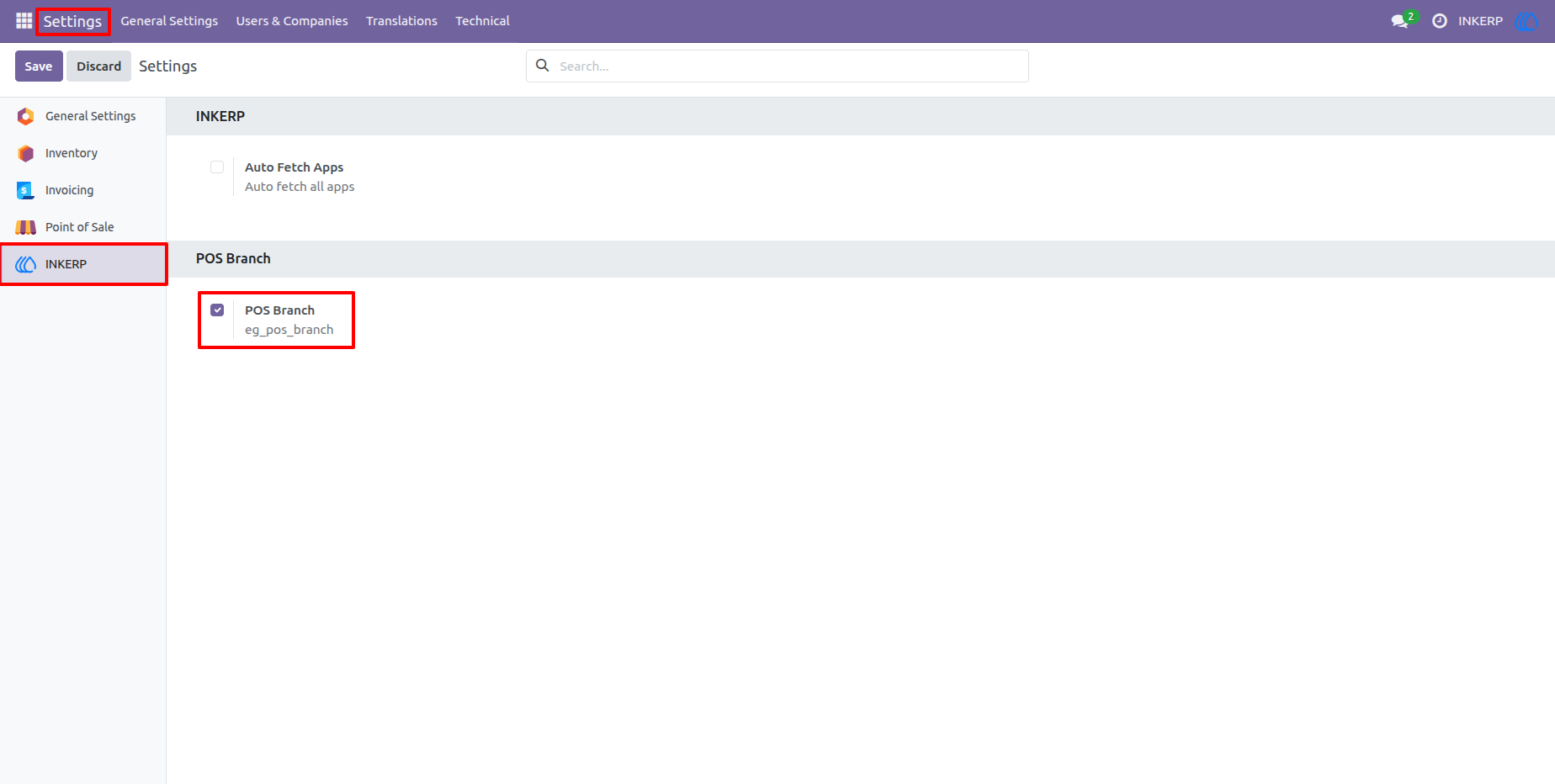The width and height of the screenshot is (1555, 784).
Task: Uncheck the POS Branch checkbox
Action: [x=217, y=310]
